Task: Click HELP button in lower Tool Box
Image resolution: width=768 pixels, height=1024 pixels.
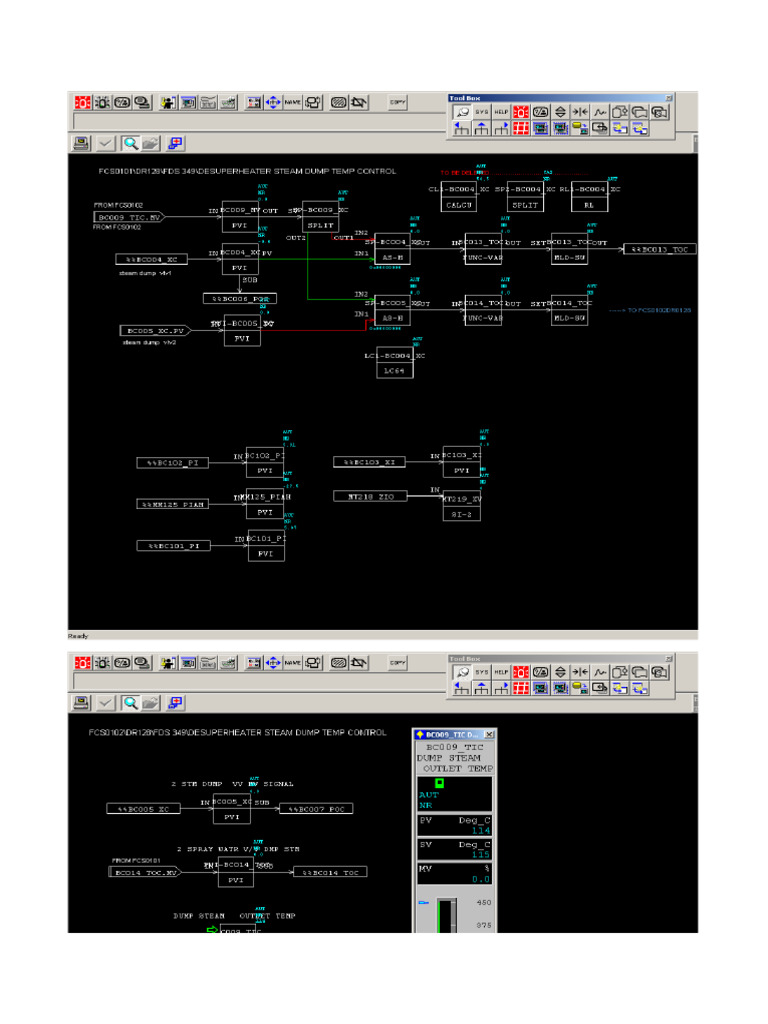Action: [x=501, y=672]
